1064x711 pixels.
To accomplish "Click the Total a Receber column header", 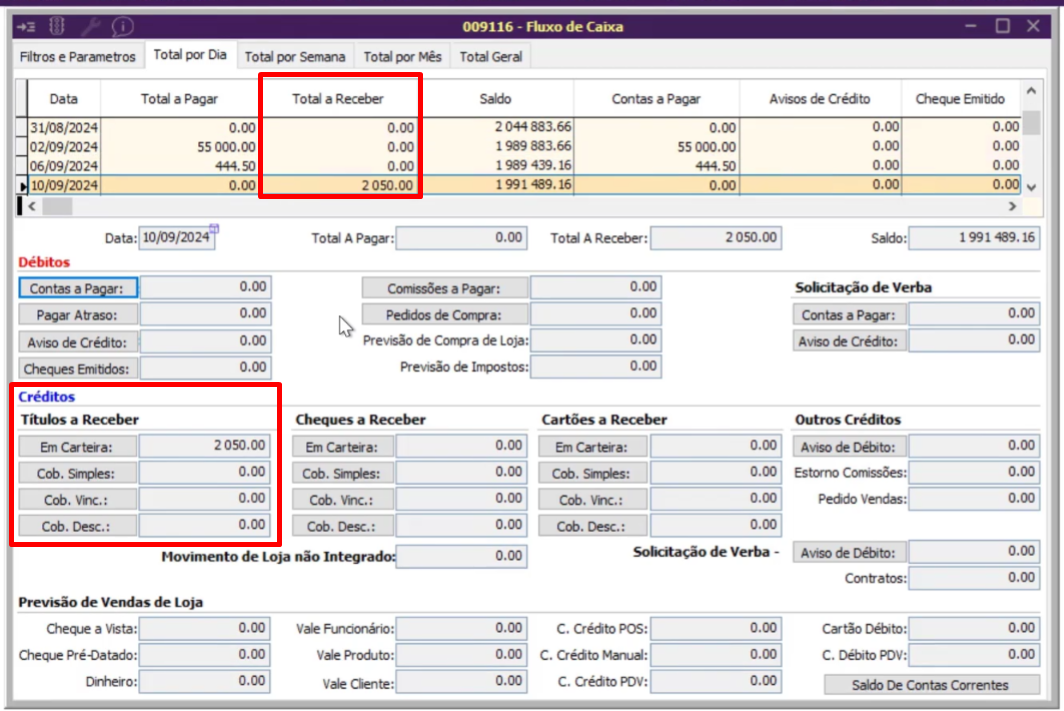I will pos(337,99).
